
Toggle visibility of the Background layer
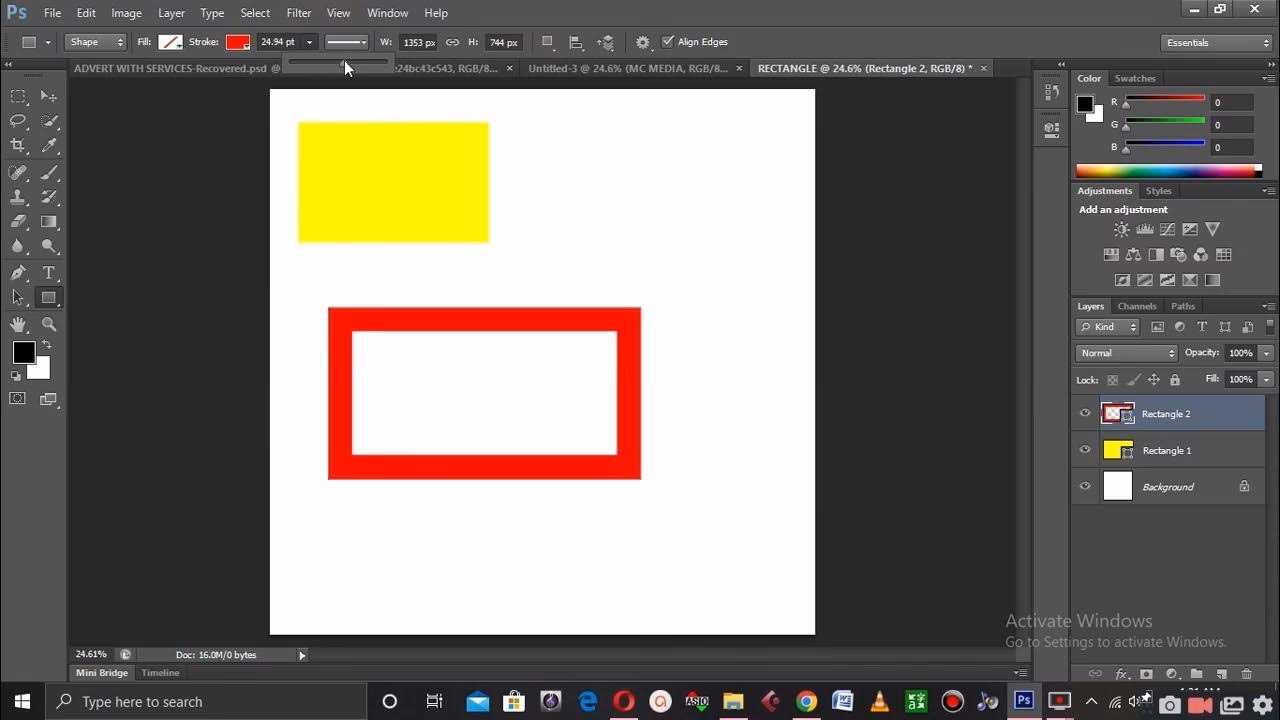pyautogui.click(x=1085, y=486)
